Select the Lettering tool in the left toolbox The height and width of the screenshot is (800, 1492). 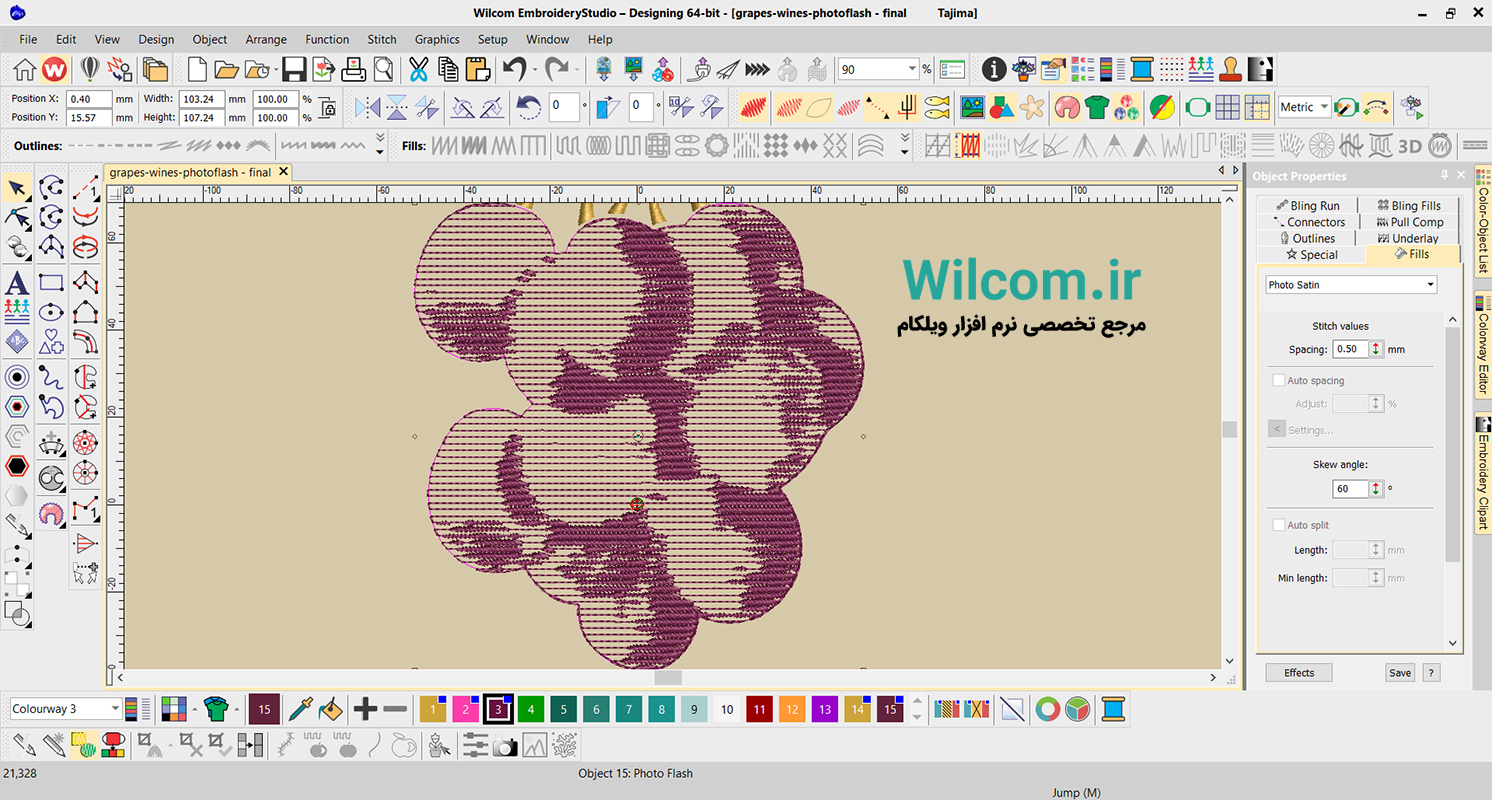(17, 283)
